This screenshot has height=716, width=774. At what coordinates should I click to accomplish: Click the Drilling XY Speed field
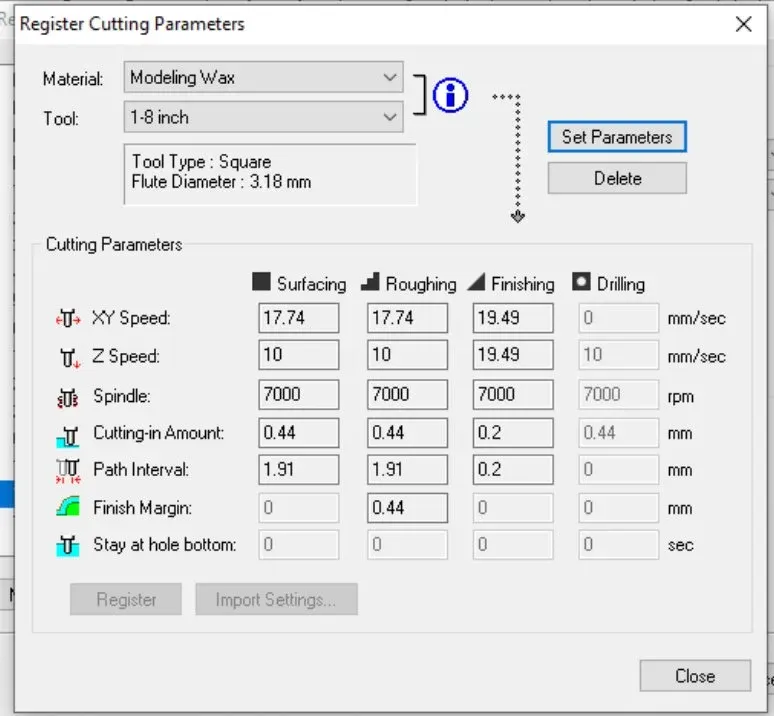[x=619, y=318]
